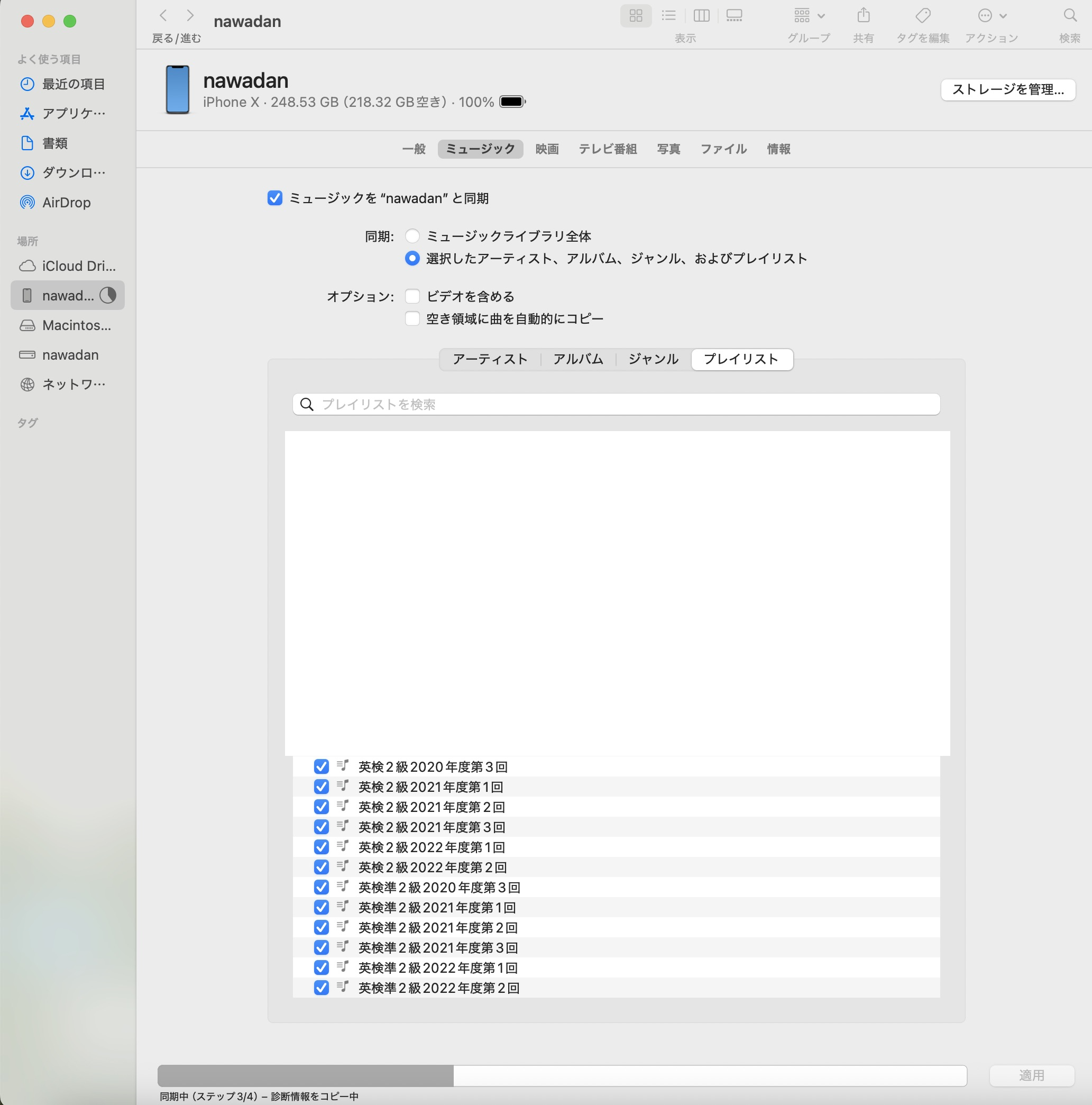Select the Playlists (プレイリスト) segment
Viewport: 1092px width, 1105px height.
[742, 359]
